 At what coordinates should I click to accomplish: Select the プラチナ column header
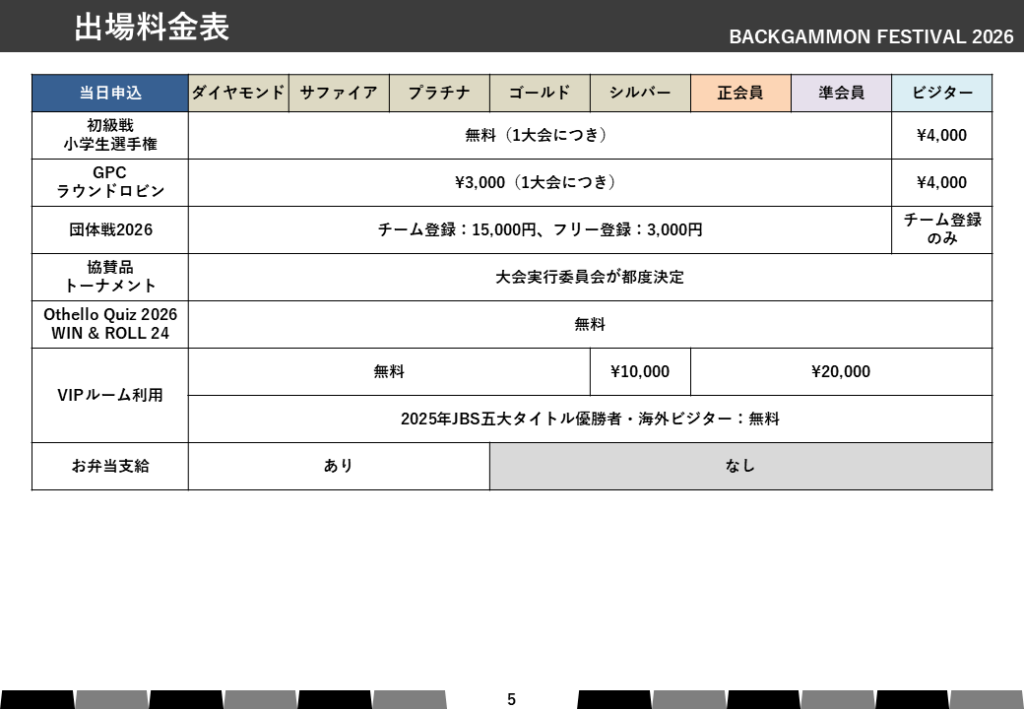[439, 93]
